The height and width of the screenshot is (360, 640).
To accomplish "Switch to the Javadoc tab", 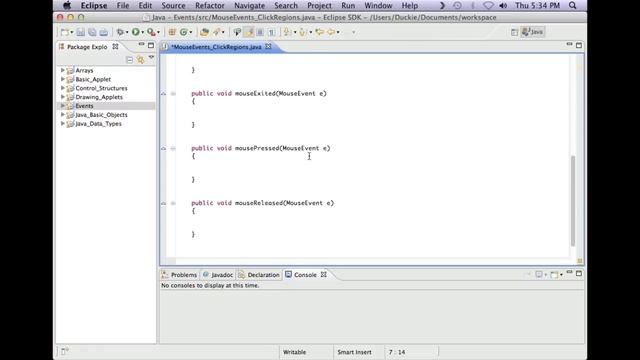I will pyautogui.click(x=218, y=275).
